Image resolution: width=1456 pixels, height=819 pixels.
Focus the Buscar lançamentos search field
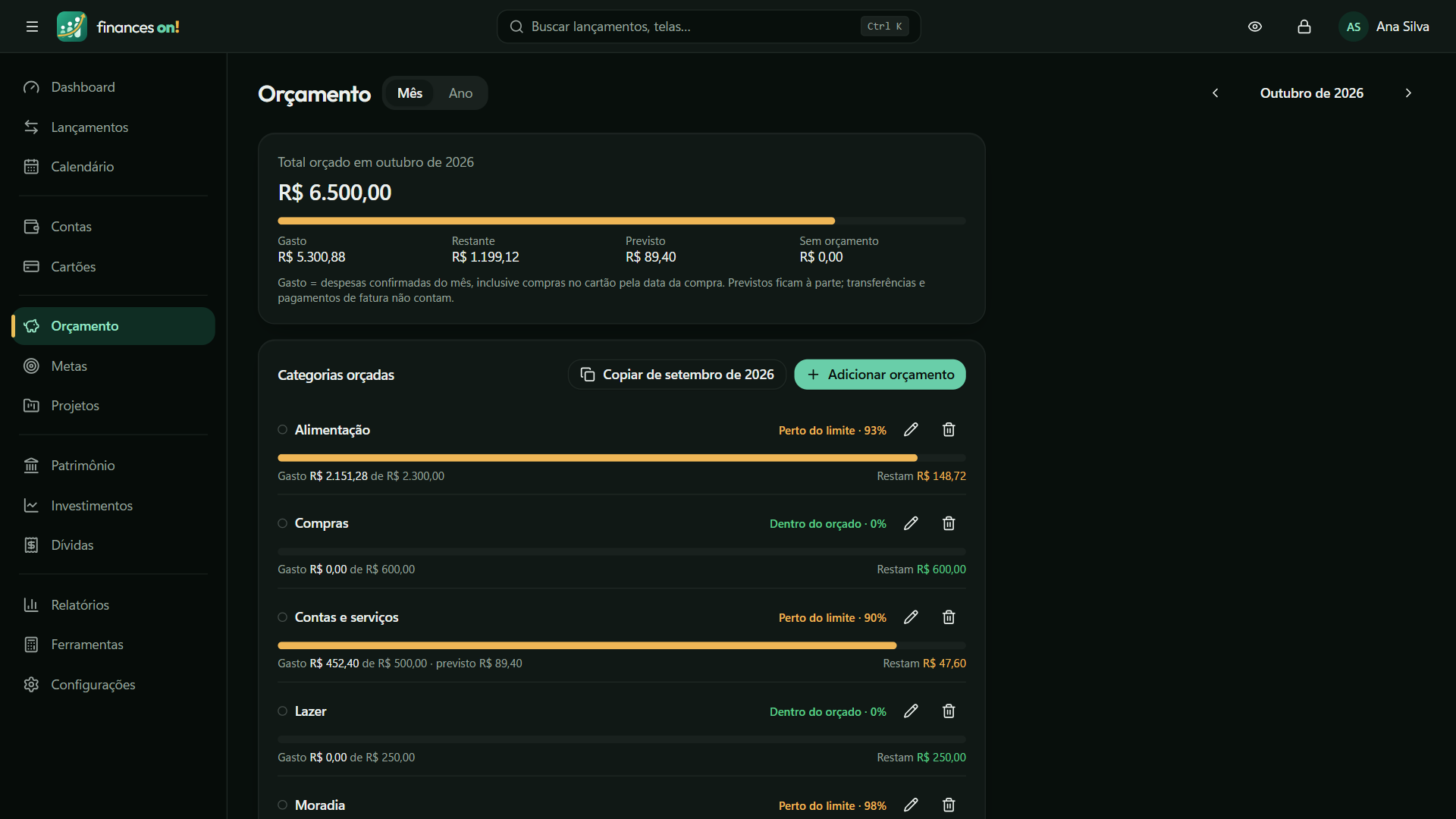pos(708,27)
